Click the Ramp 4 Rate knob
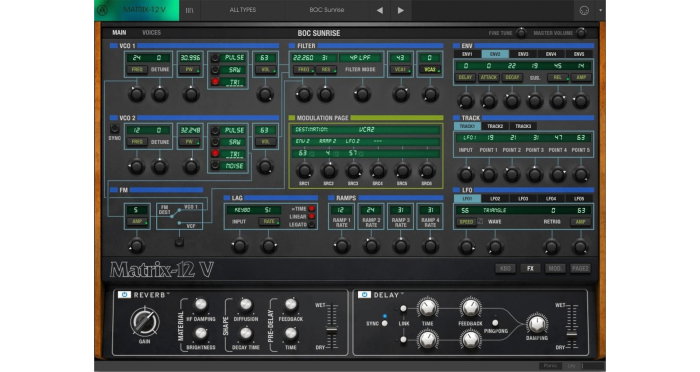 click(x=430, y=246)
